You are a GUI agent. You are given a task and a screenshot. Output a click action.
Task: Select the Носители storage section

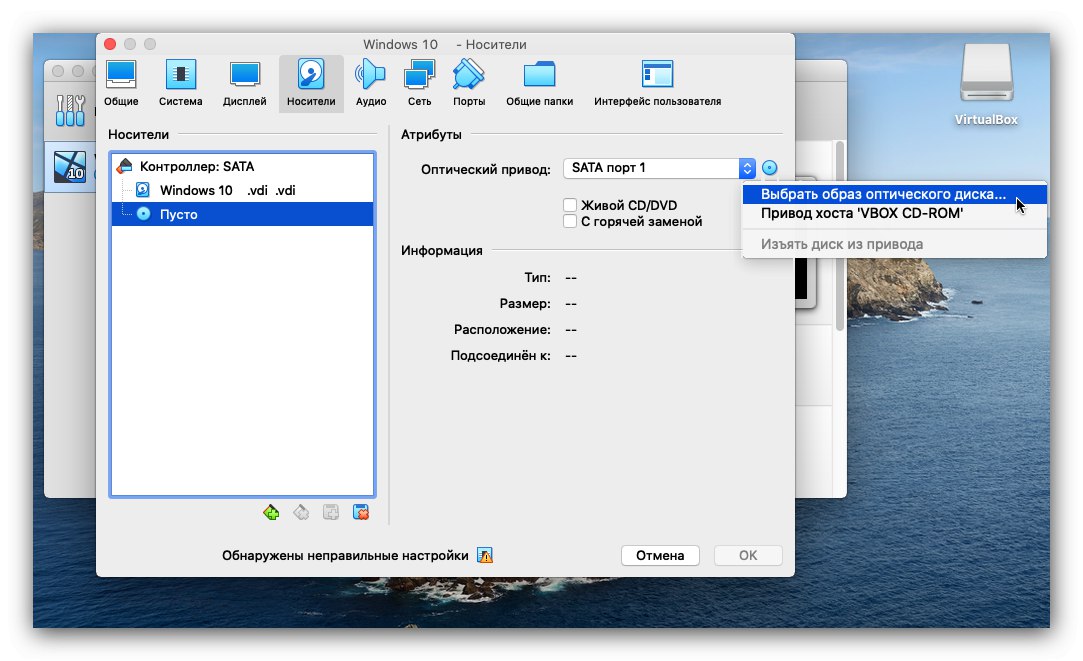click(x=311, y=84)
